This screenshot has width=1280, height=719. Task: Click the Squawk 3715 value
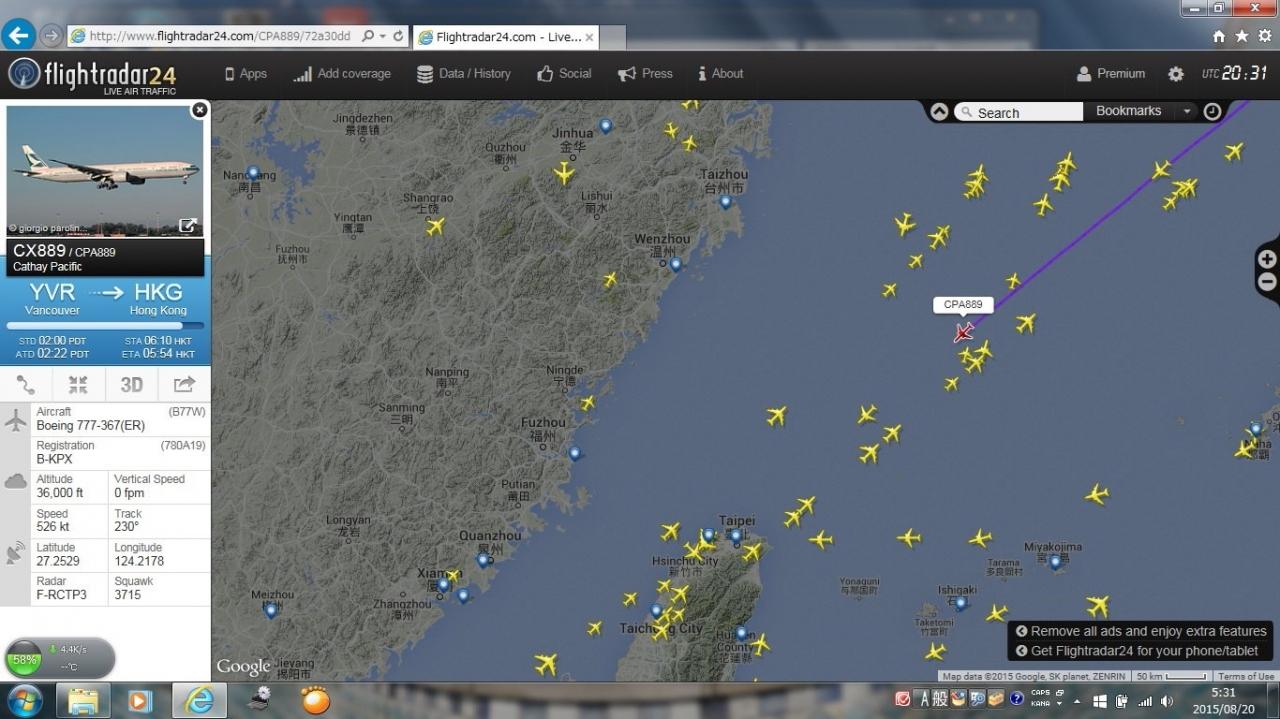[128, 595]
